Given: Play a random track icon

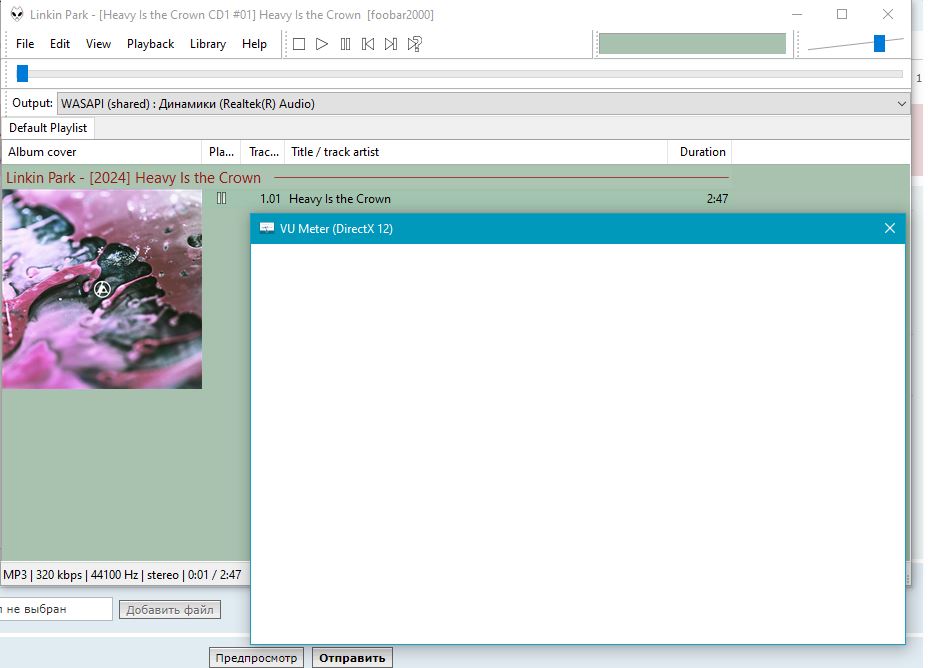Looking at the screenshot, I should [415, 44].
